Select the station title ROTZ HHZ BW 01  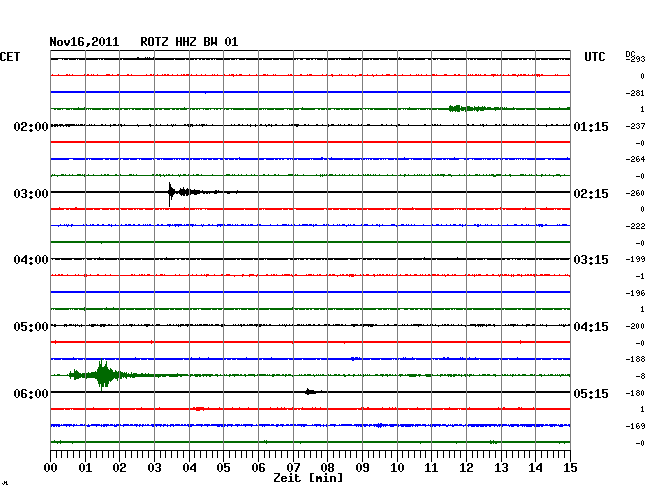[x=189, y=42]
